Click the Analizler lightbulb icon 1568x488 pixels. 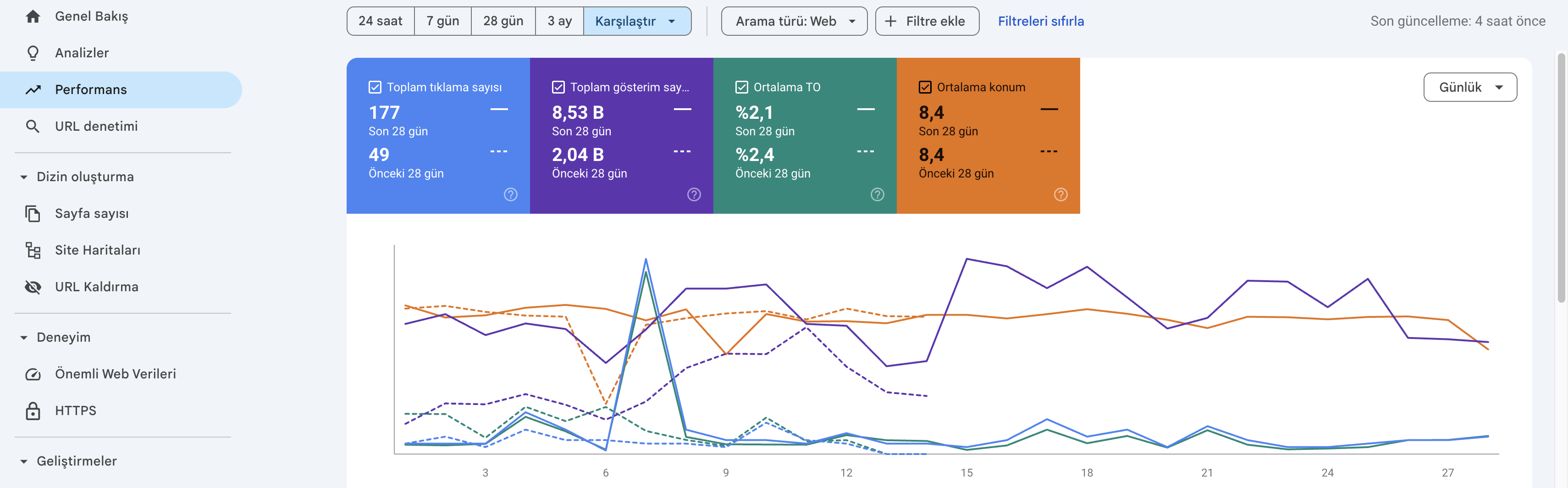33,53
